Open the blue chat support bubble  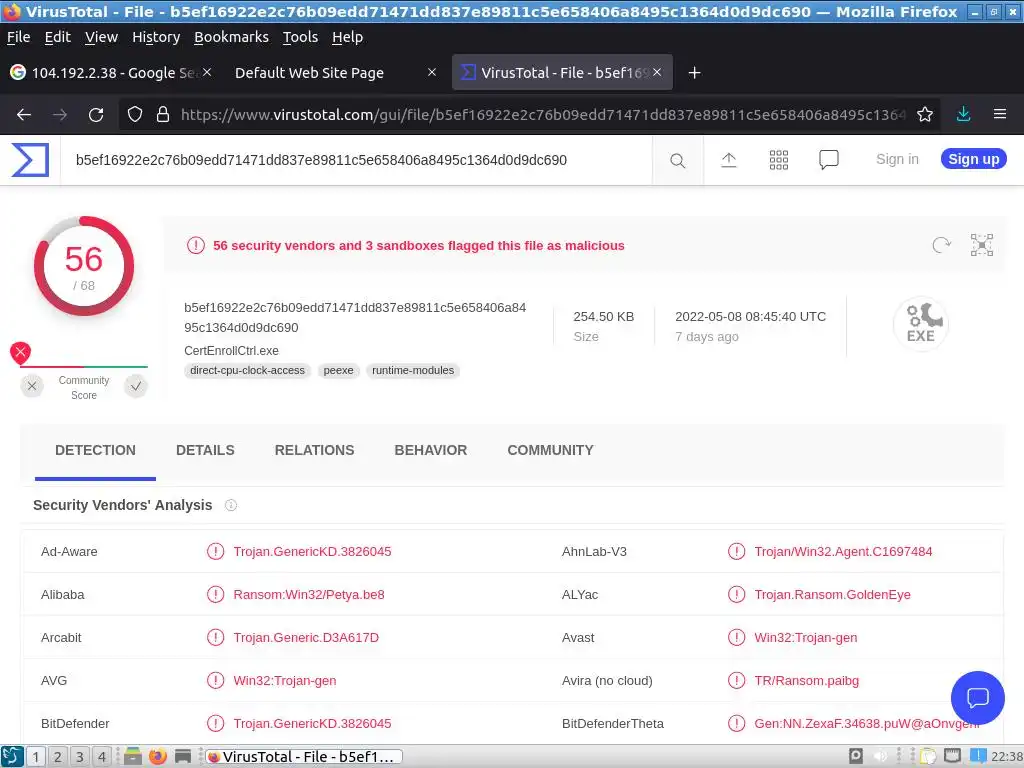[977, 697]
